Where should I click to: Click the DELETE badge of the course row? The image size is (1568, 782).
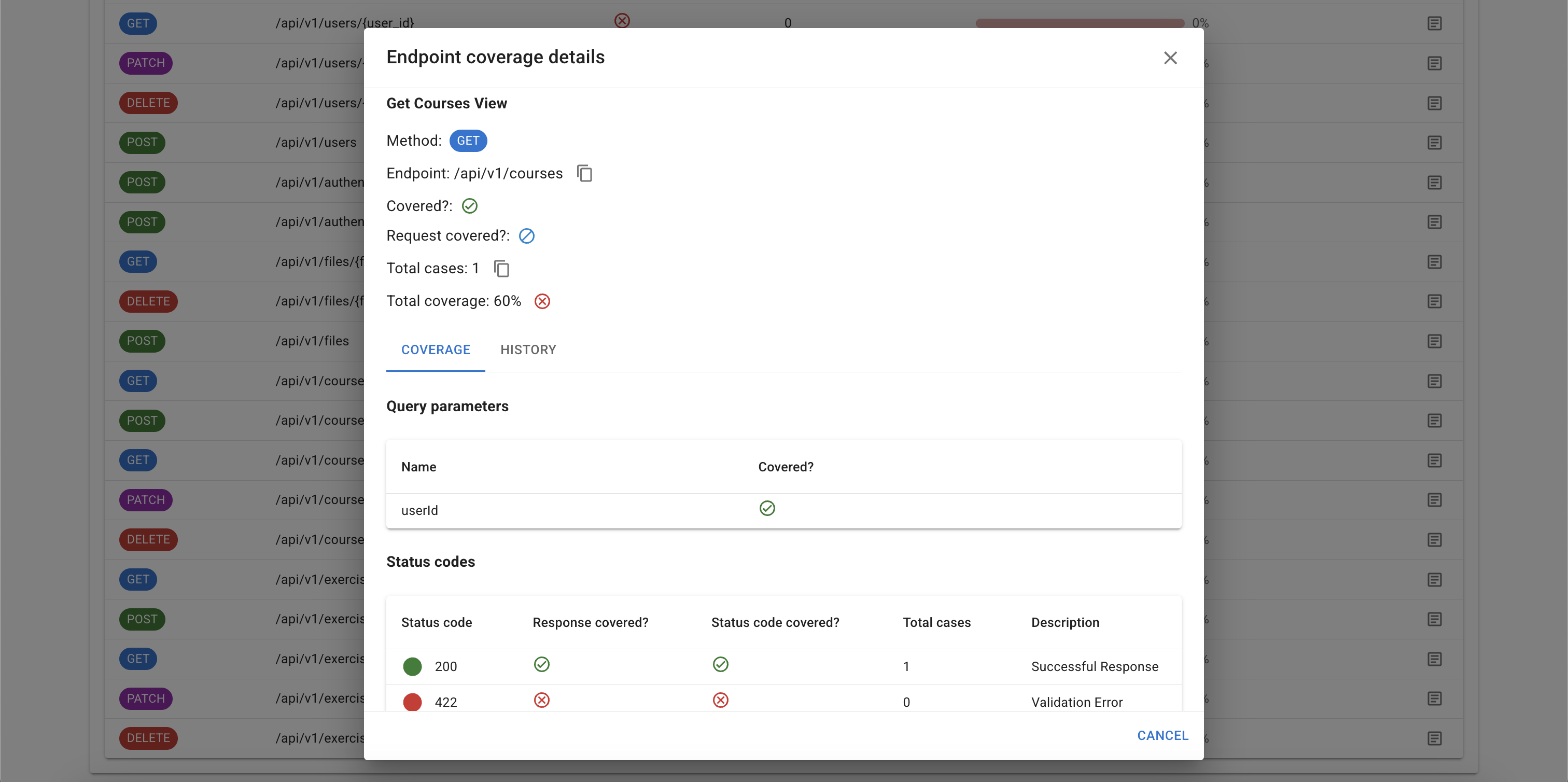click(148, 539)
